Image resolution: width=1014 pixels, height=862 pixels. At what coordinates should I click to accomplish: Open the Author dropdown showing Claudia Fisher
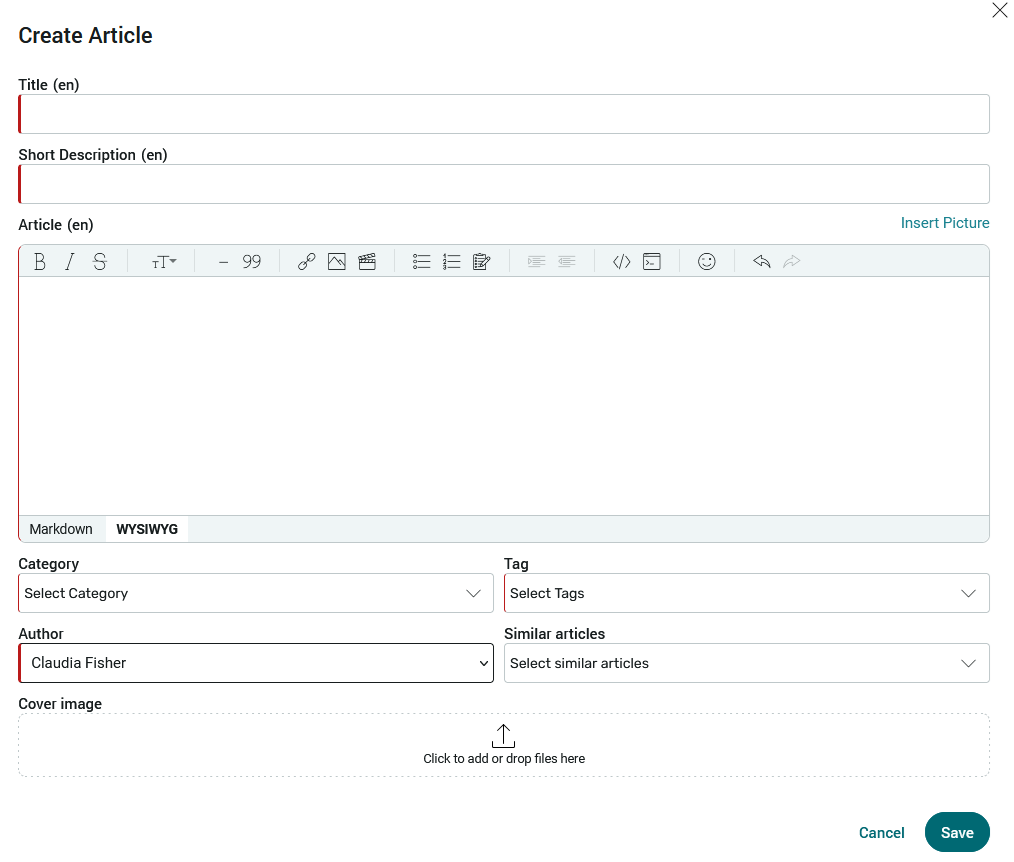pyautogui.click(x=256, y=663)
